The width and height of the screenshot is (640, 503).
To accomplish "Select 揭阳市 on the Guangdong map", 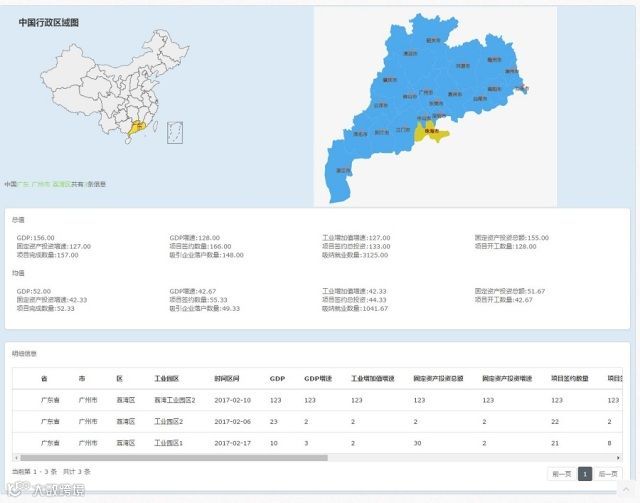I will point(494,89).
